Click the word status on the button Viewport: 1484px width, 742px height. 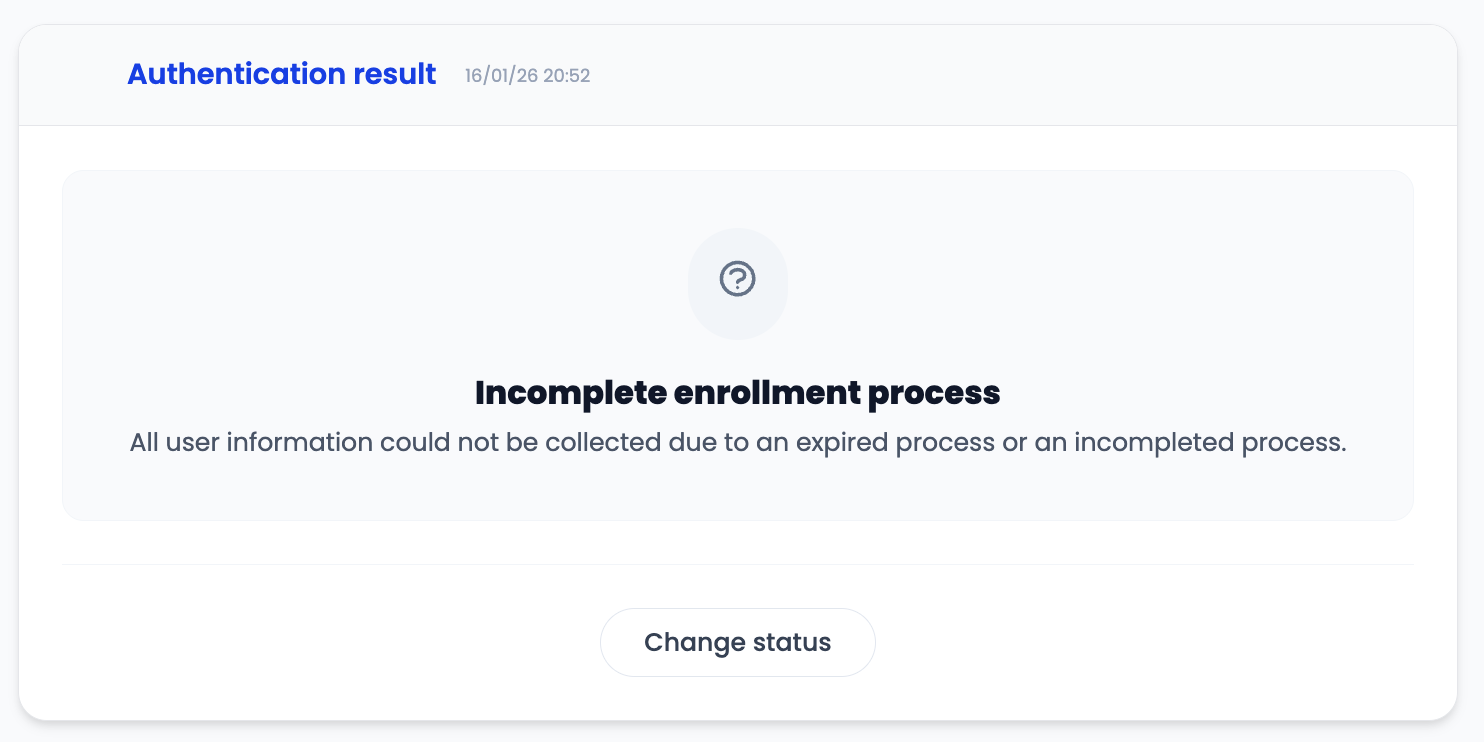791,642
